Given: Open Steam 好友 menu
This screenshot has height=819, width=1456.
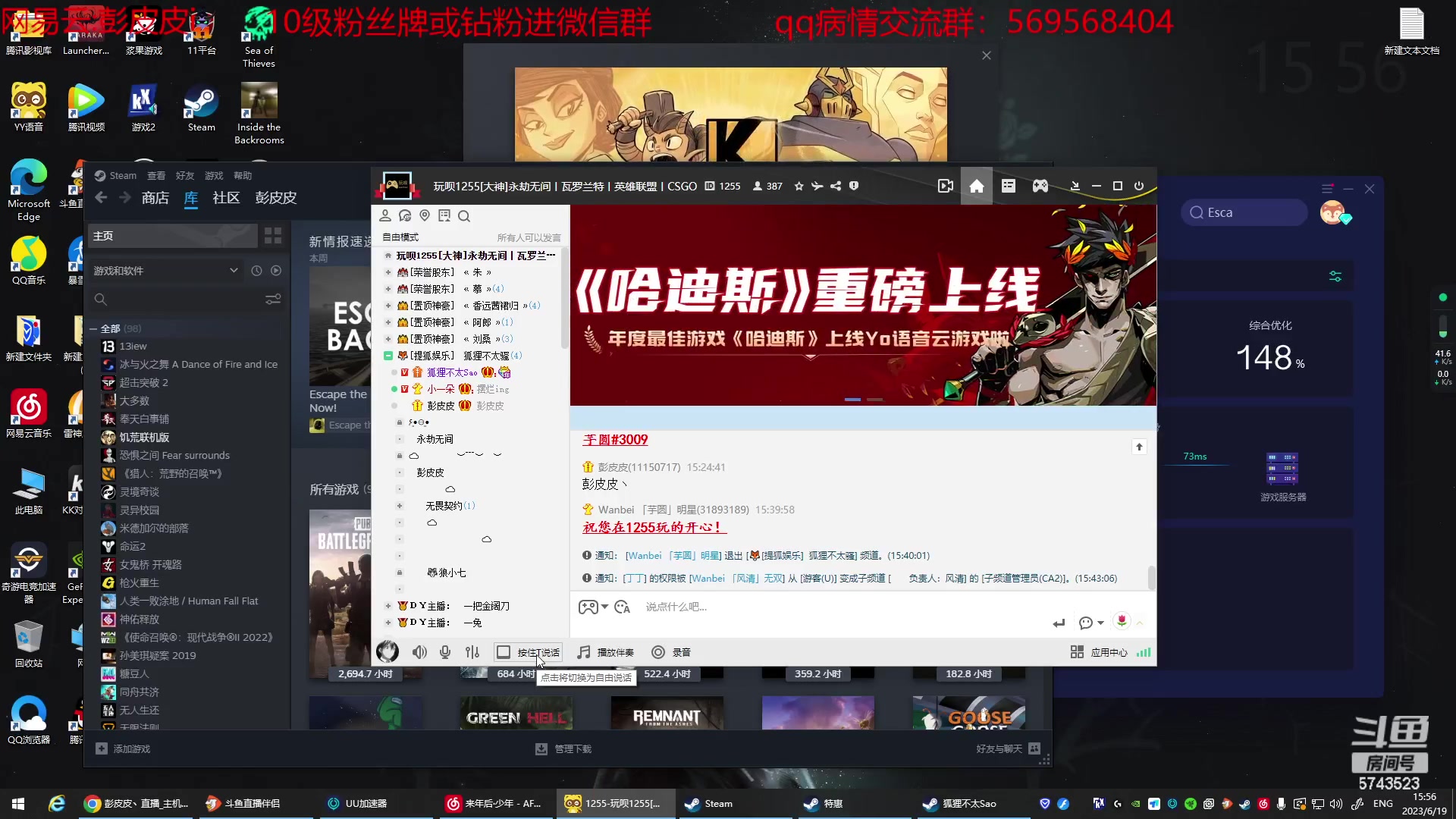Looking at the screenshot, I should [x=185, y=176].
